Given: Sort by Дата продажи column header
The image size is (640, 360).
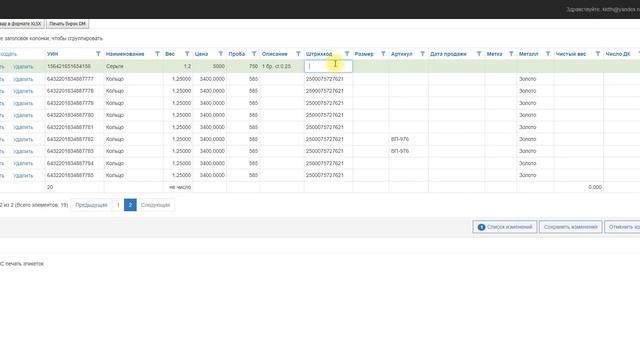Looking at the screenshot, I should [x=448, y=54].
